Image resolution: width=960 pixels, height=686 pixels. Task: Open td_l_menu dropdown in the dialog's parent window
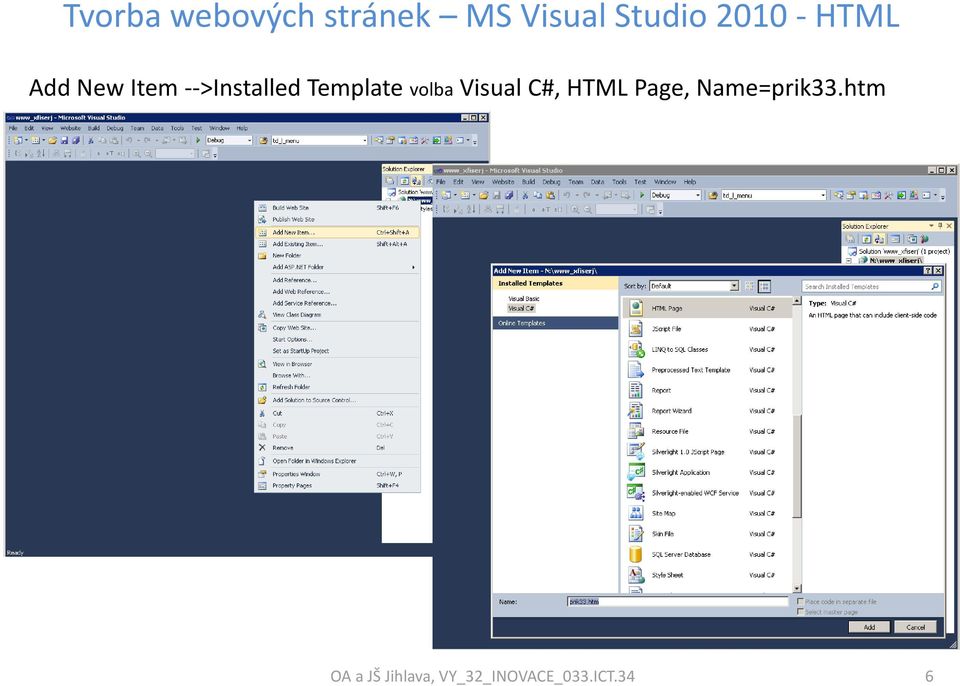(774, 195)
